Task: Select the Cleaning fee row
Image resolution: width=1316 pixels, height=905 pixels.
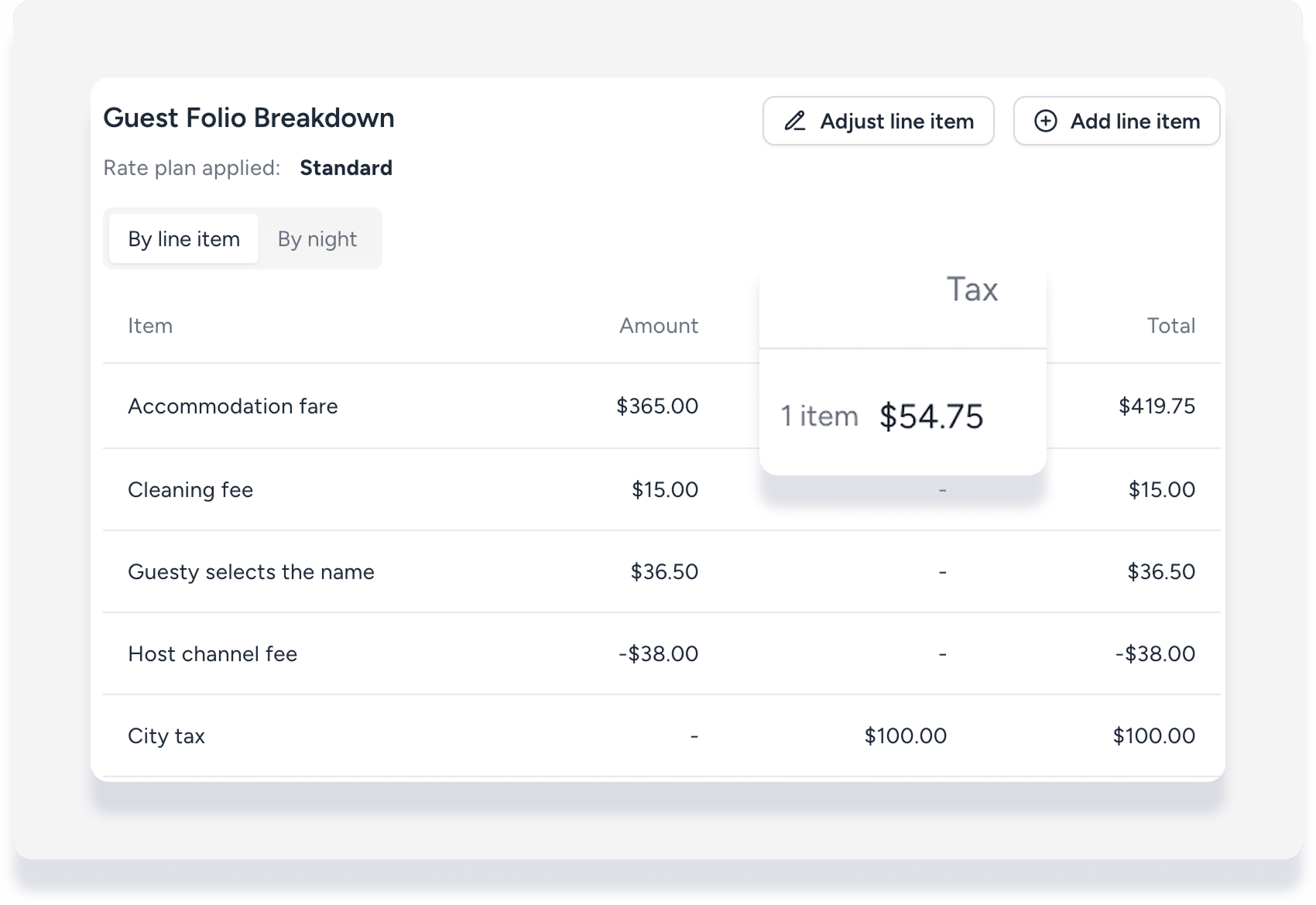Action: pyautogui.click(x=662, y=489)
